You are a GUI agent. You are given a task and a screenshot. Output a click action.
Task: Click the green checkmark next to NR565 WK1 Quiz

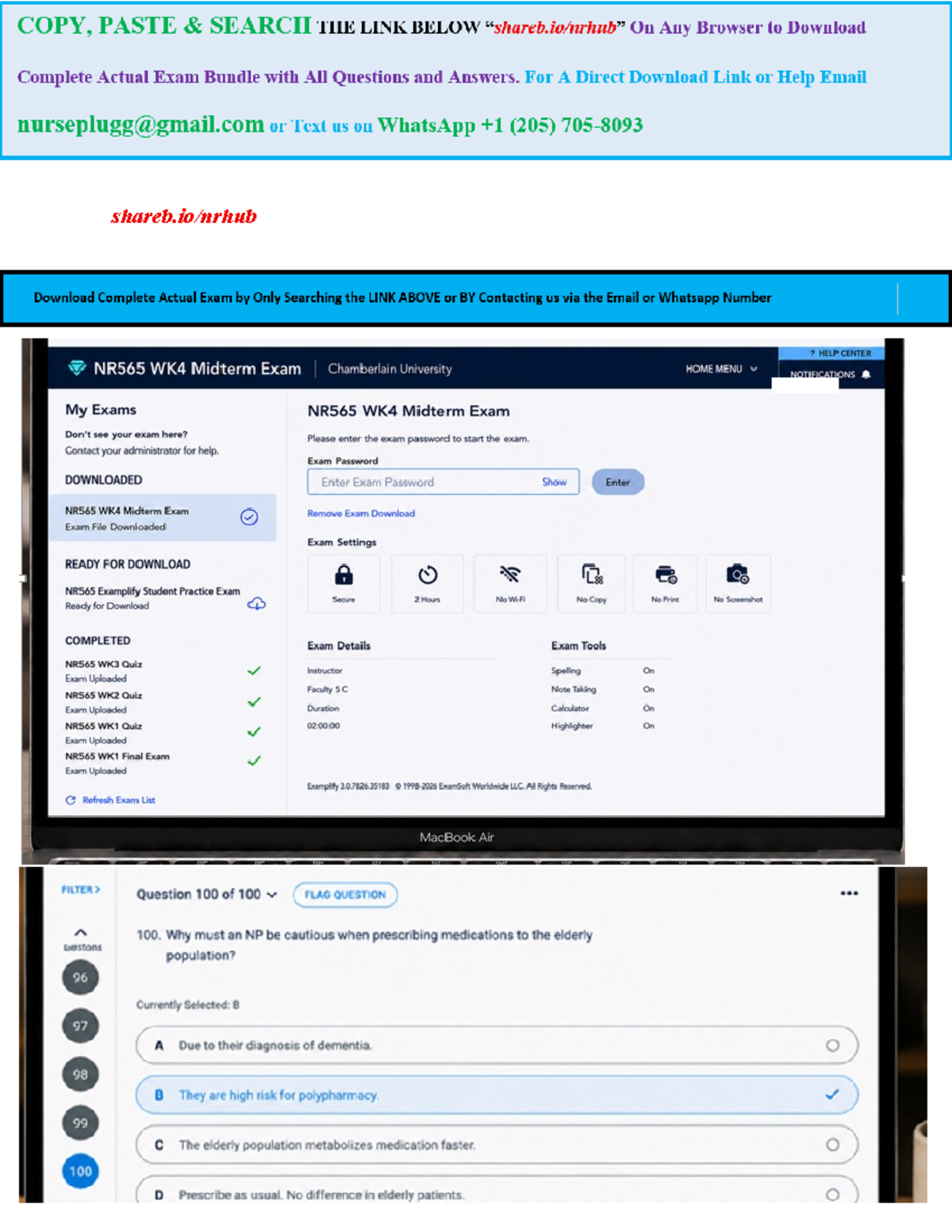[x=254, y=732]
